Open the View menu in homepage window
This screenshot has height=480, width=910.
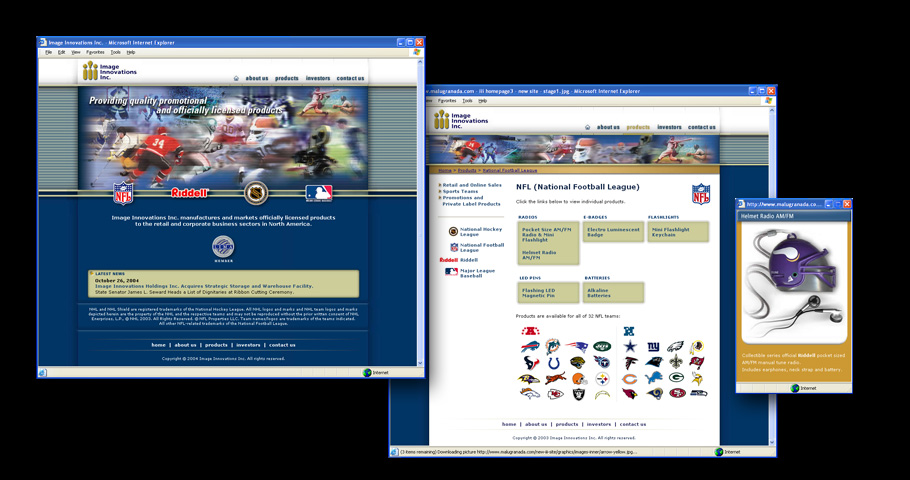(x=76, y=52)
